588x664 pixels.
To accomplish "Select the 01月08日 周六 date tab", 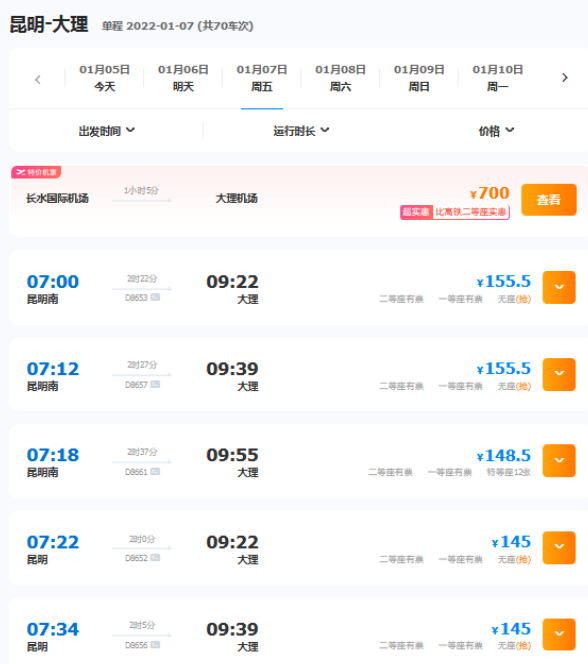I will tap(340, 78).
